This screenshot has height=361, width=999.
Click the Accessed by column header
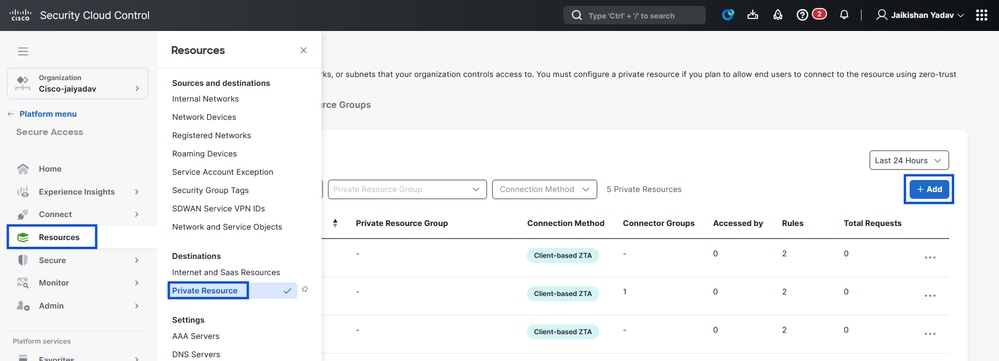click(x=738, y=223)
